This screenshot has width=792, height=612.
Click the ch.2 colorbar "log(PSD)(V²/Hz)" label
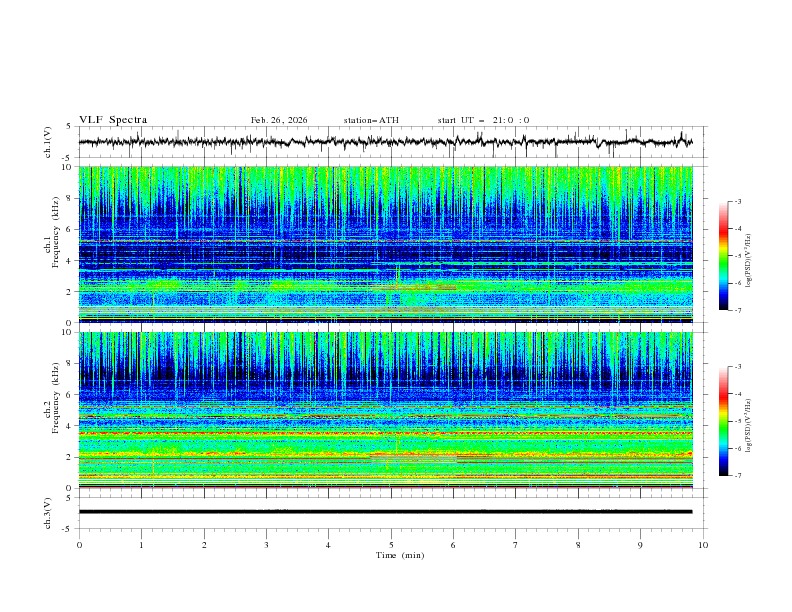click(749, 426)
